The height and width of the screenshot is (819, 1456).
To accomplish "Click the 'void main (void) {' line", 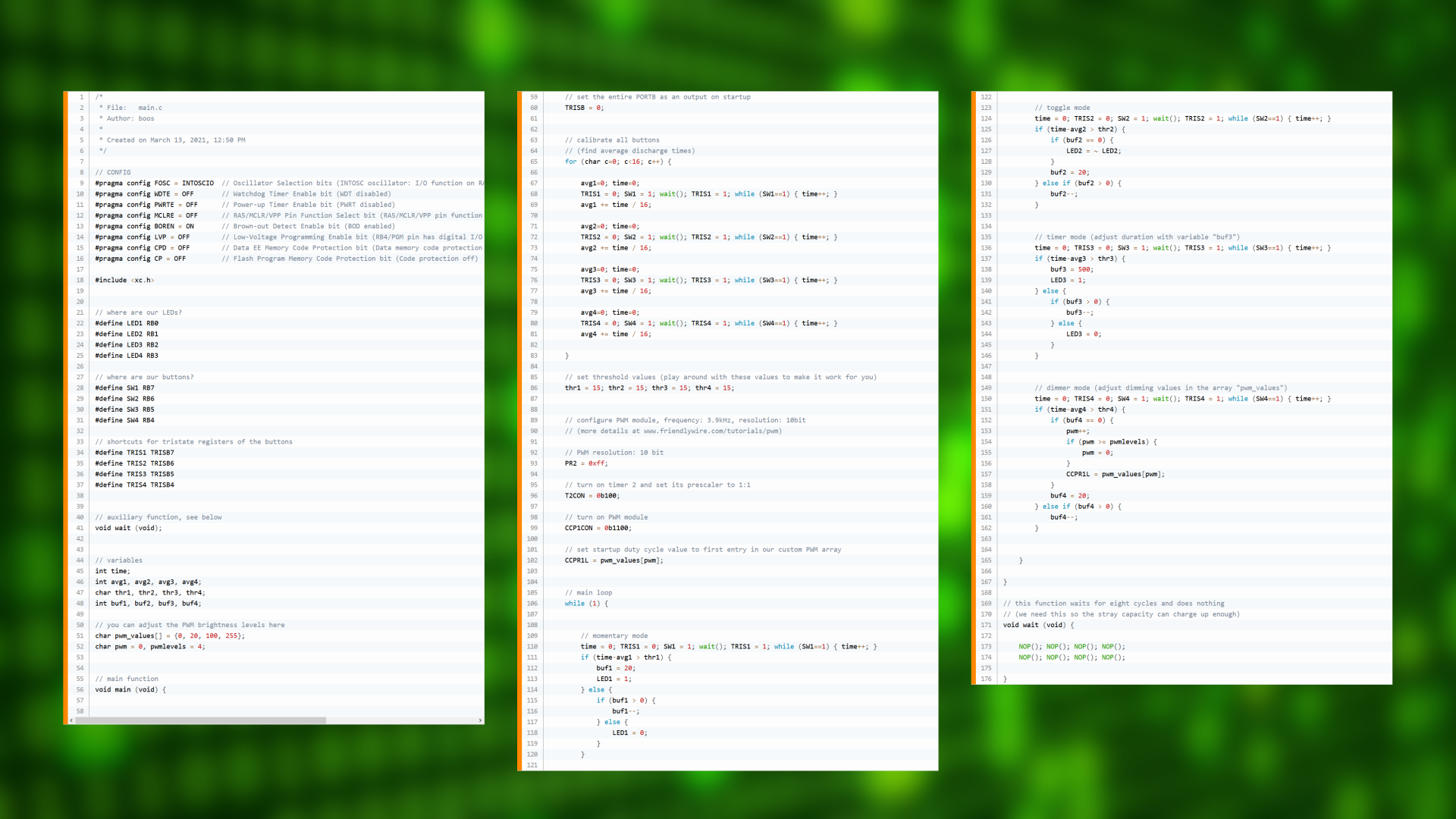I will 130,690.
